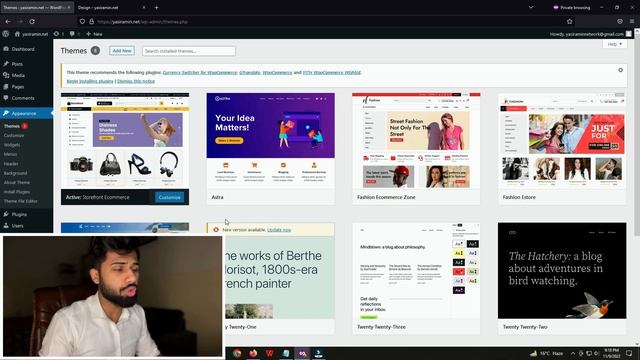This screenshot has height=360, width=640.
Task: Show site security lock info
Action: coord(91,21)
